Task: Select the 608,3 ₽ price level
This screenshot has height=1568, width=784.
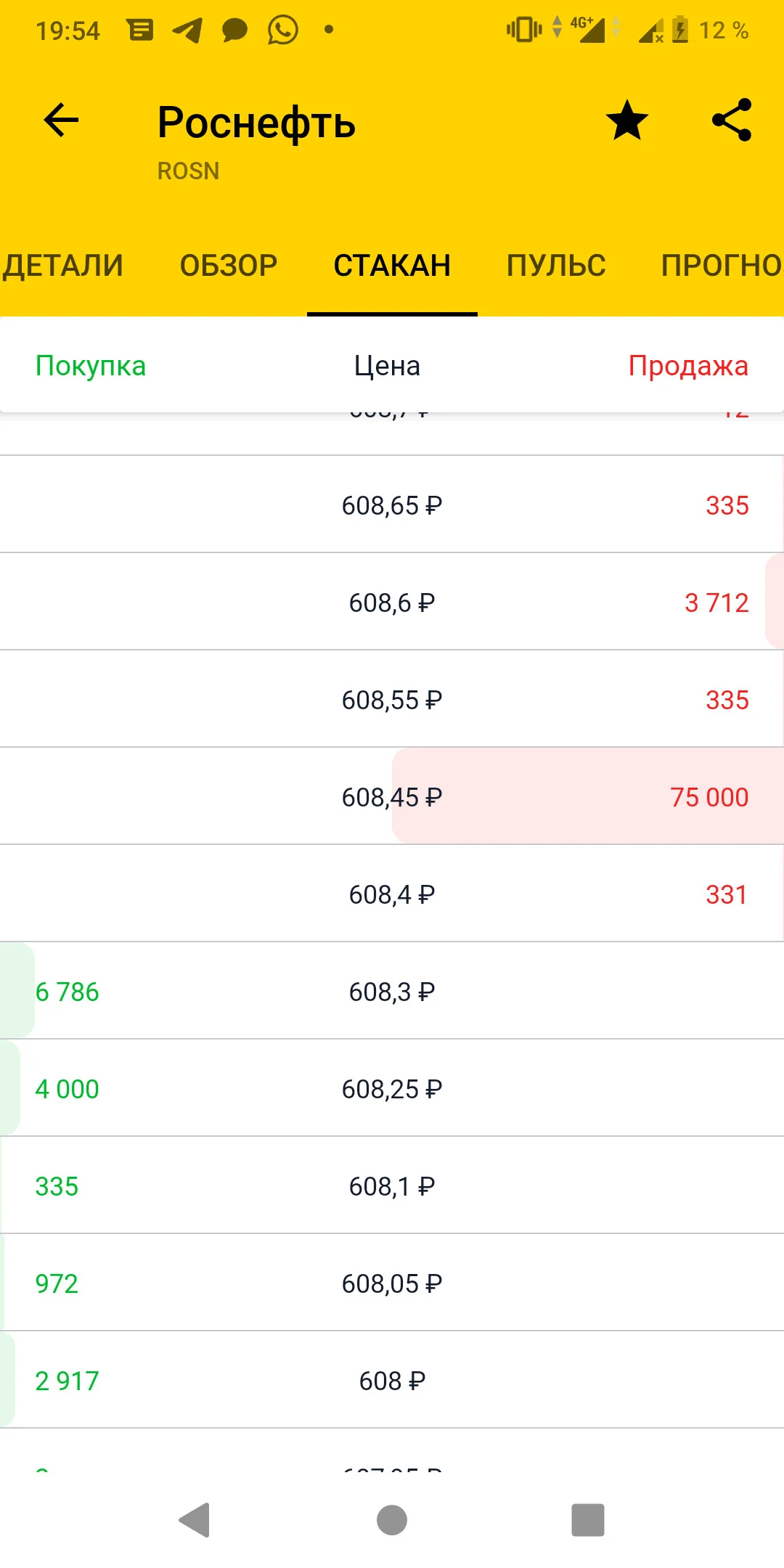Action: click(392, 991)
